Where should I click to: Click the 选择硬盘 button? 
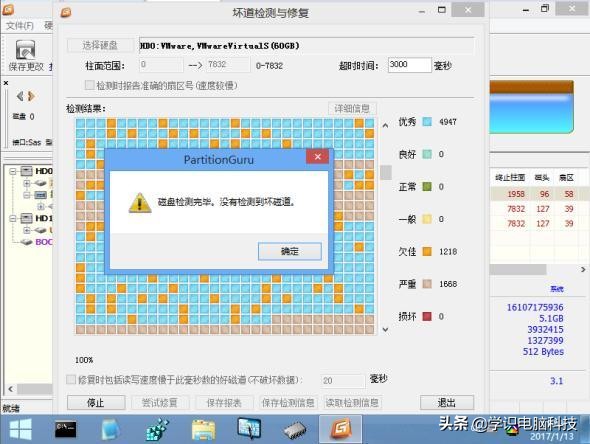pyautogui.click(x=100, y=46)
